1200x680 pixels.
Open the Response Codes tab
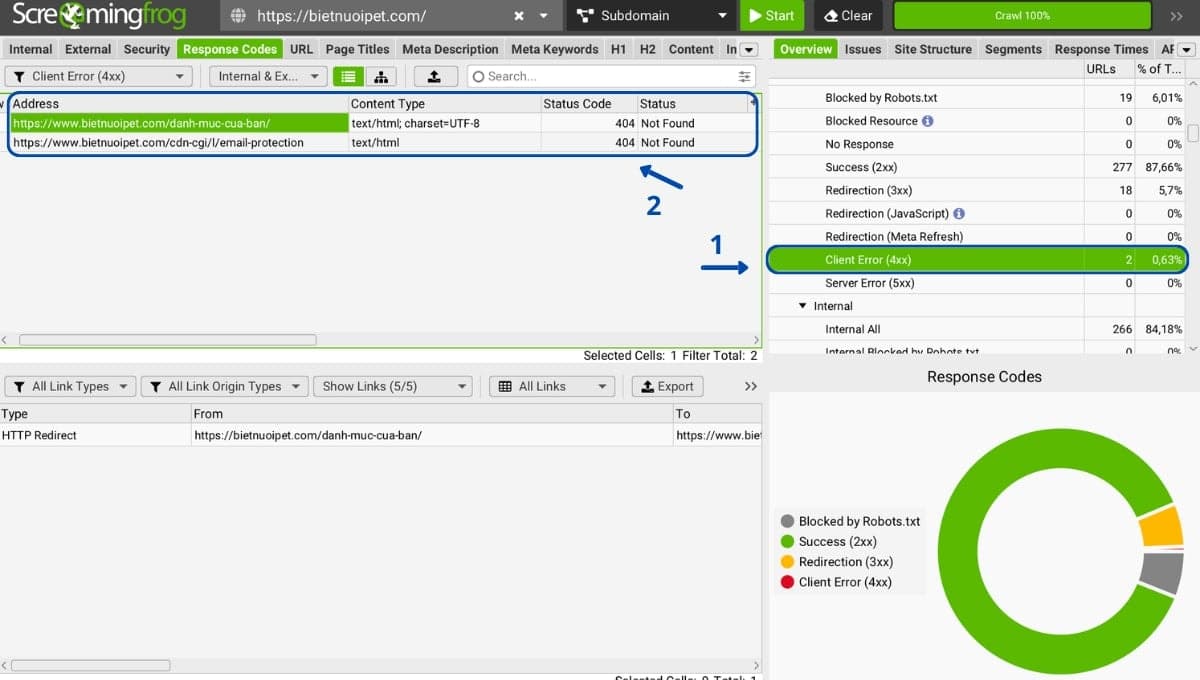click(x=230, y=49)
